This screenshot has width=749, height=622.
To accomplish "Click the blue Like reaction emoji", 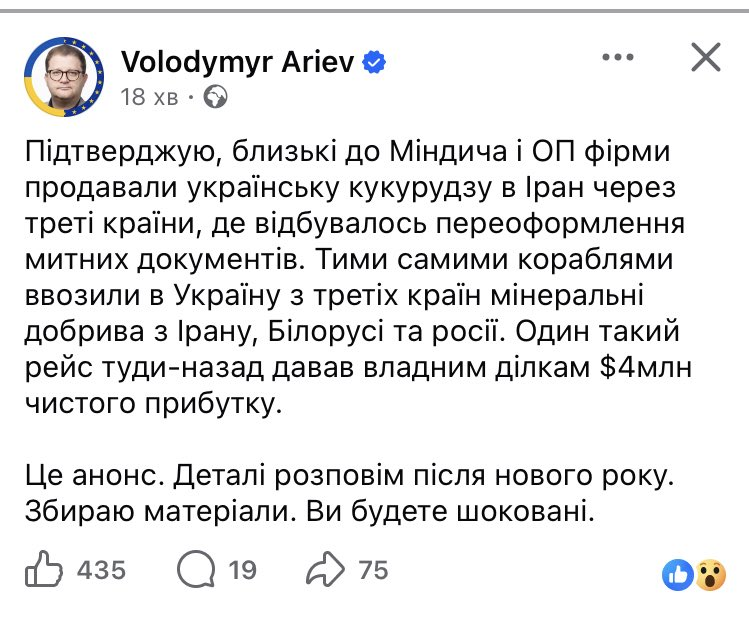I will (677, 574).
